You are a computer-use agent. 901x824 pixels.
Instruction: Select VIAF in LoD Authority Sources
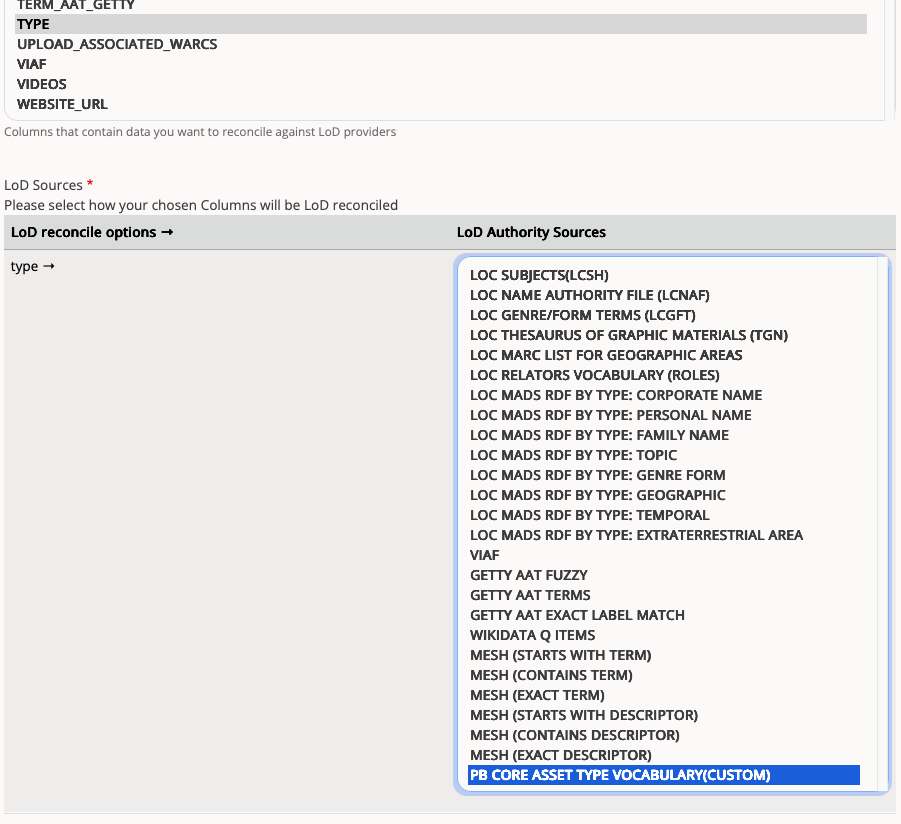point(485,555)
